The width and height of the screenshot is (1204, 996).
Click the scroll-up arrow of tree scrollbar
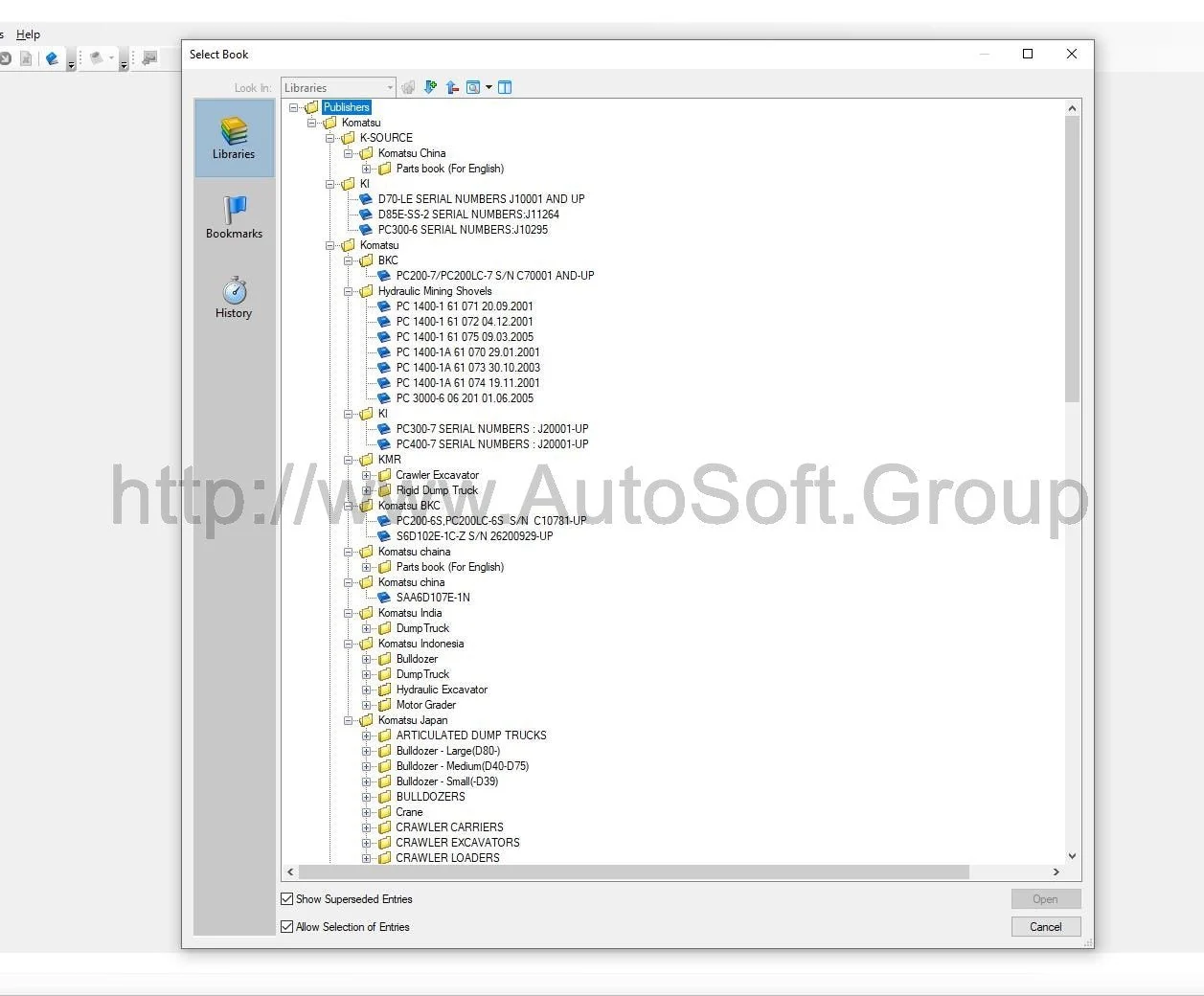tap(1072, 108)
